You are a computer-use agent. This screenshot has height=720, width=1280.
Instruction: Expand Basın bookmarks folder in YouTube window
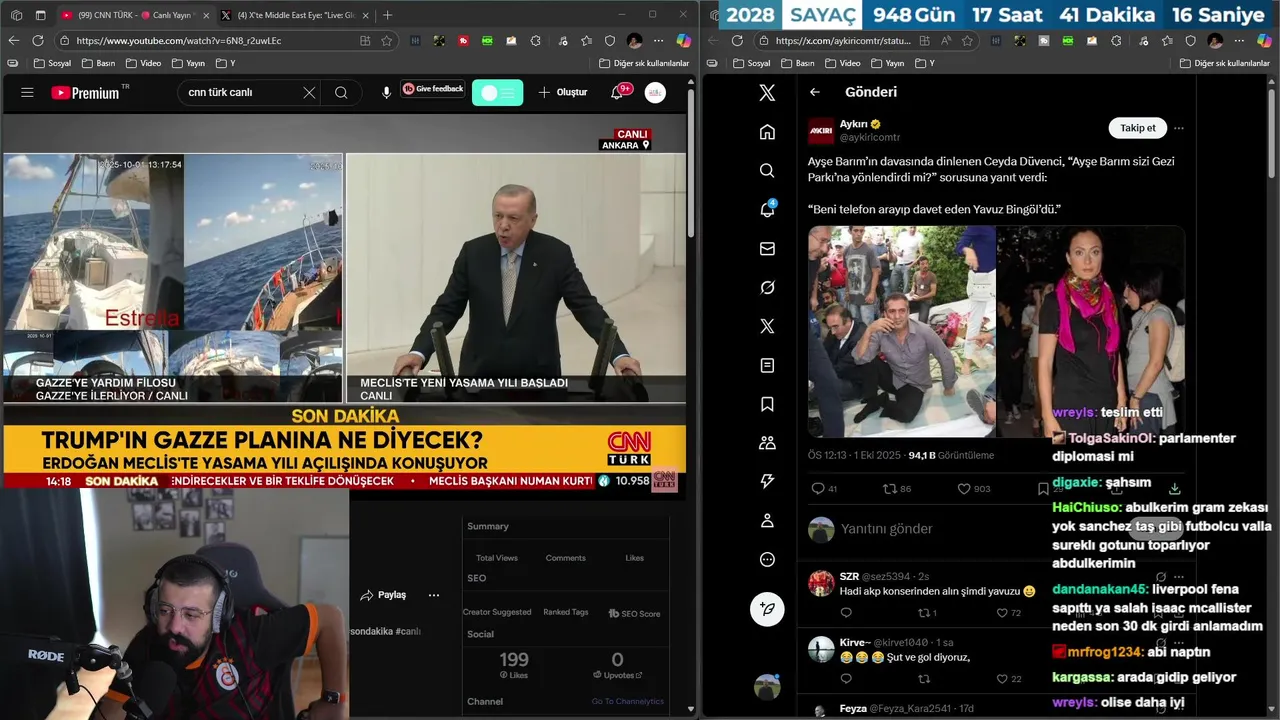(x=97, y=63)
